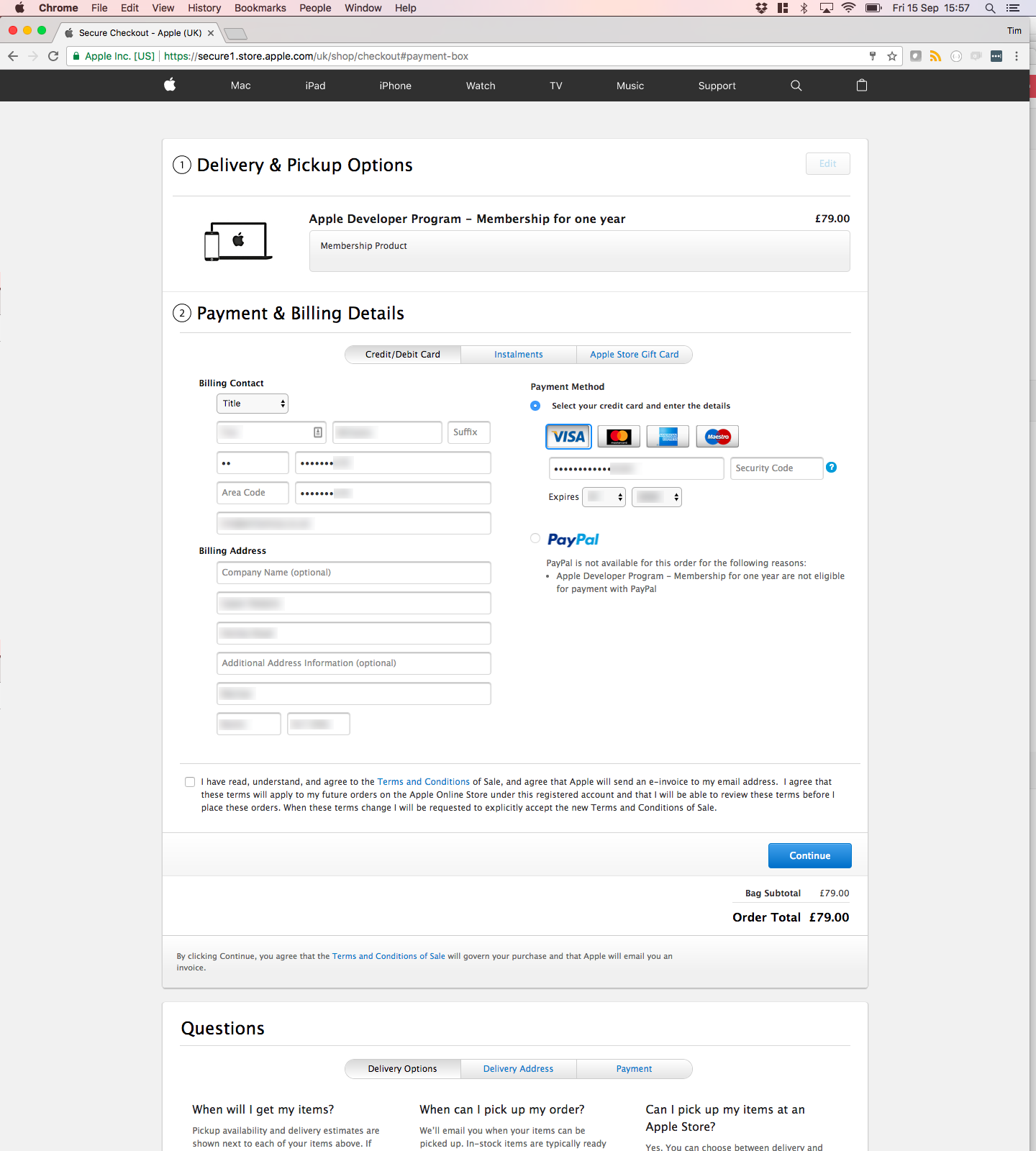Open the expiry year dropdown
The height and width of the screenshot is (1151, 1036).
pos(657,497)
